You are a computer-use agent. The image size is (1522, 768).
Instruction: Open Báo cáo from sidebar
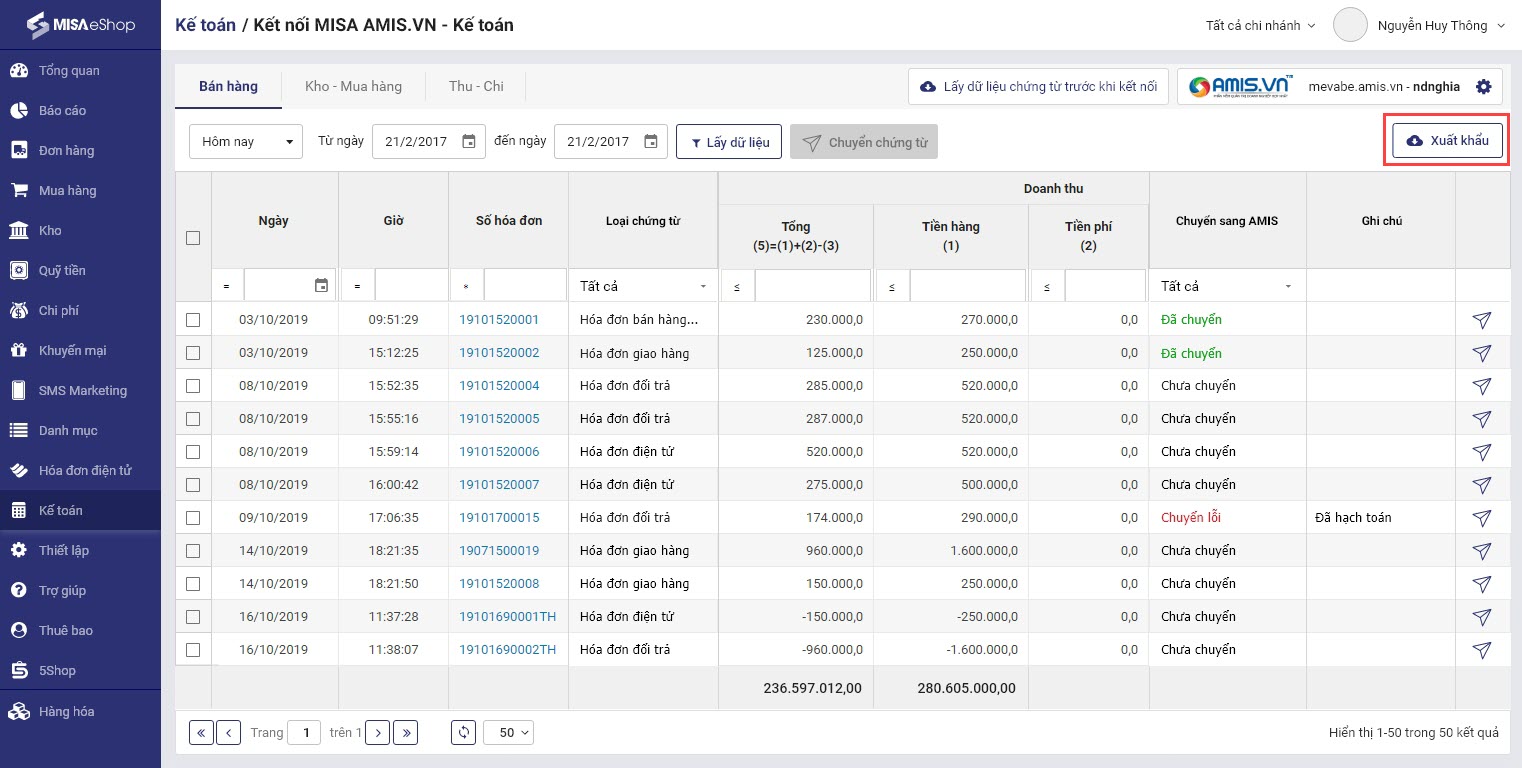62,111
